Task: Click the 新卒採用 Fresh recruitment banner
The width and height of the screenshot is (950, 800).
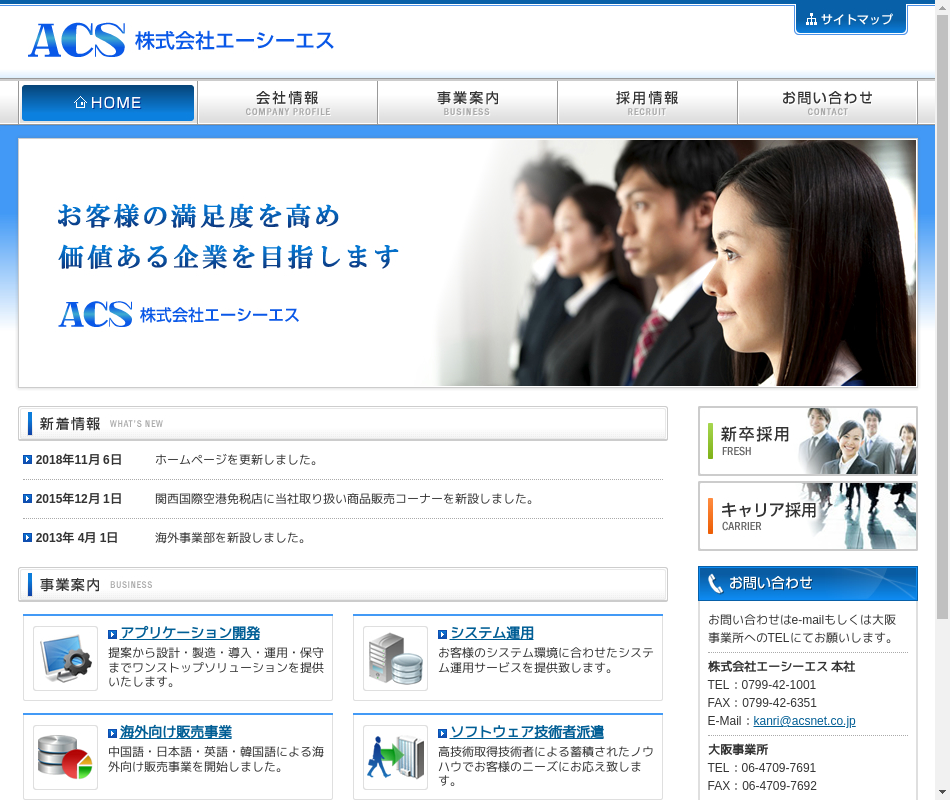Action: (x=807, y=441)
